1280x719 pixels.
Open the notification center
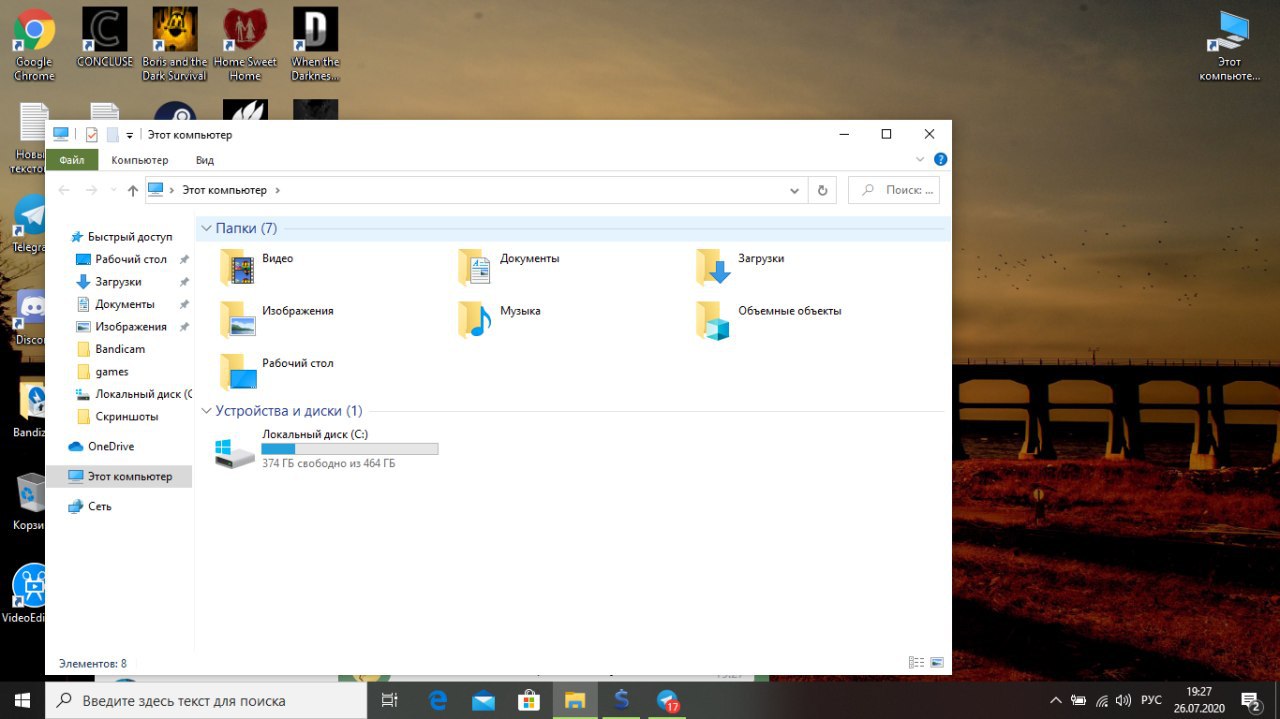[1249, 700]
